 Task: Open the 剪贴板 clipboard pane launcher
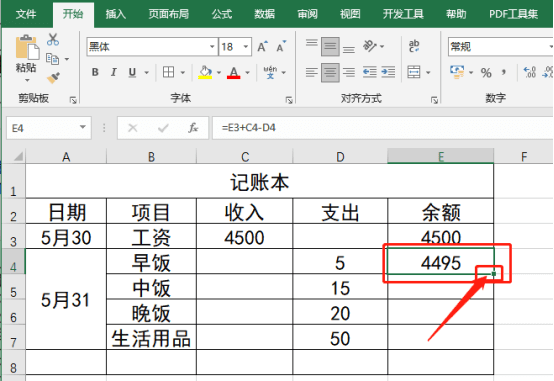click(73, 100)
